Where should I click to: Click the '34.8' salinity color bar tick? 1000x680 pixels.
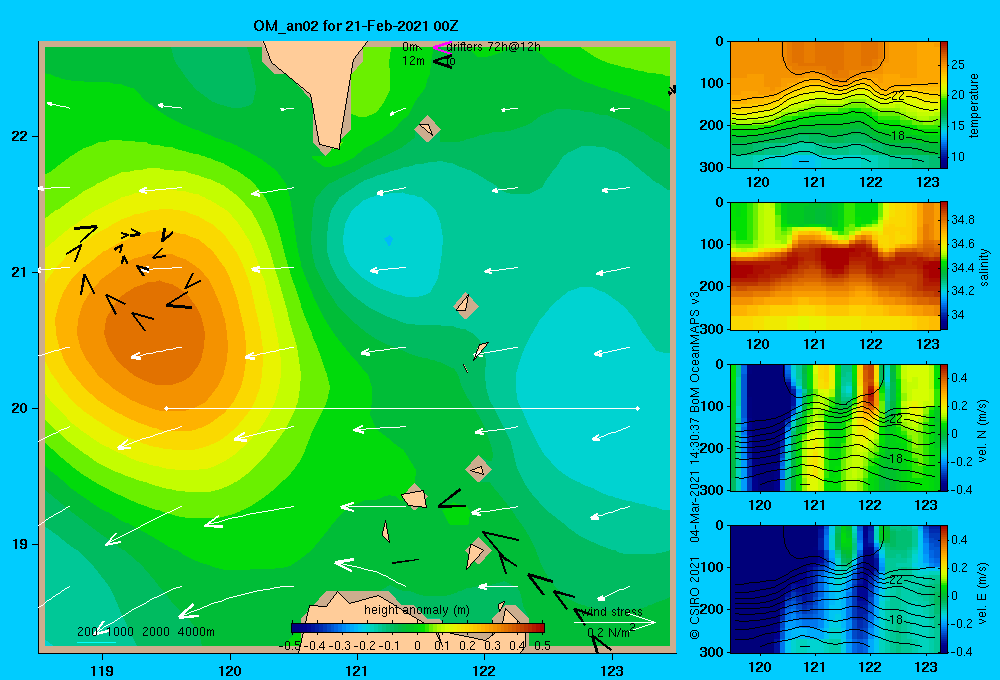(x=962, y=219)
